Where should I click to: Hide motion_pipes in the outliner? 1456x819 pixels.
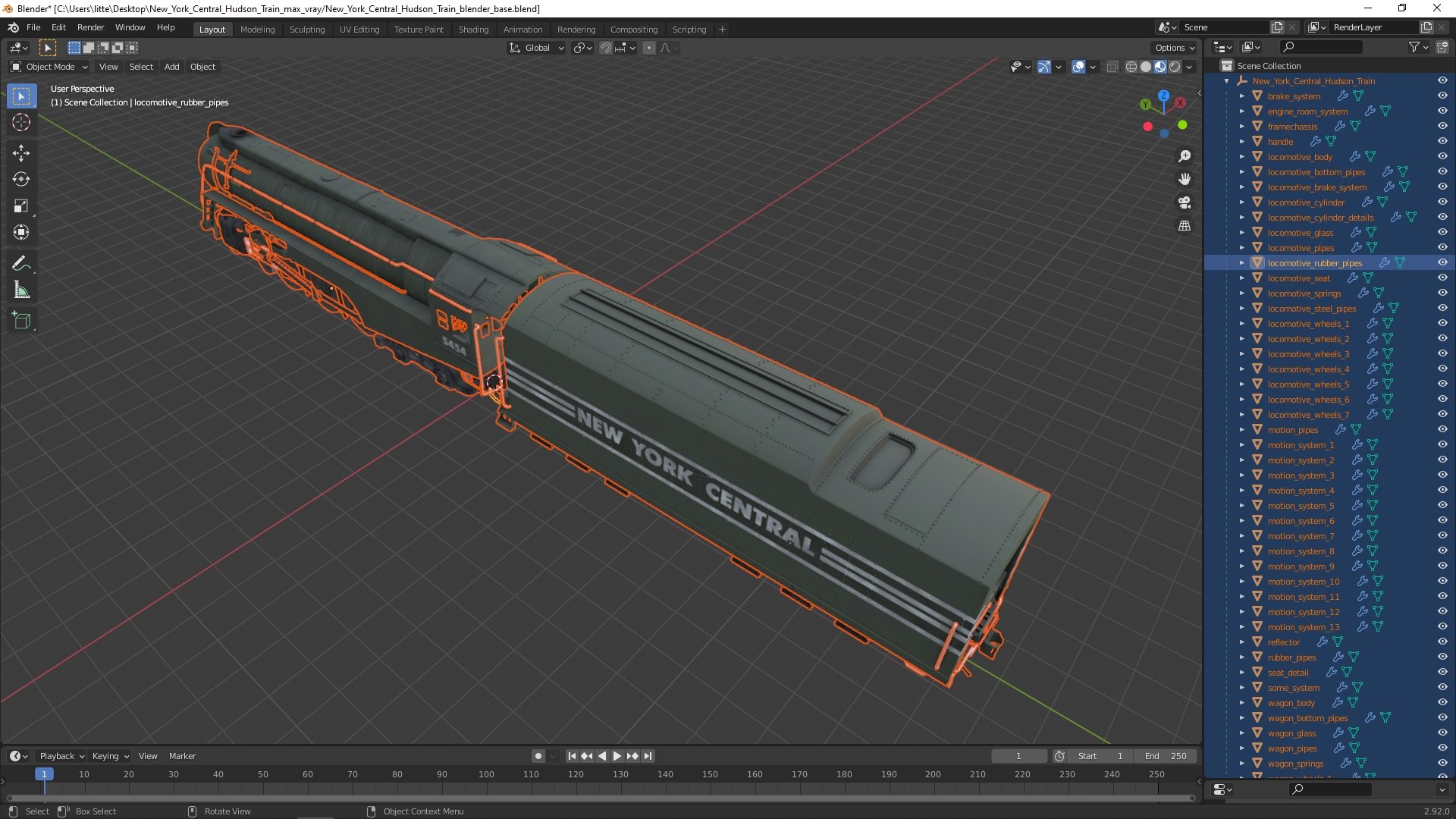coord(1442,430)
